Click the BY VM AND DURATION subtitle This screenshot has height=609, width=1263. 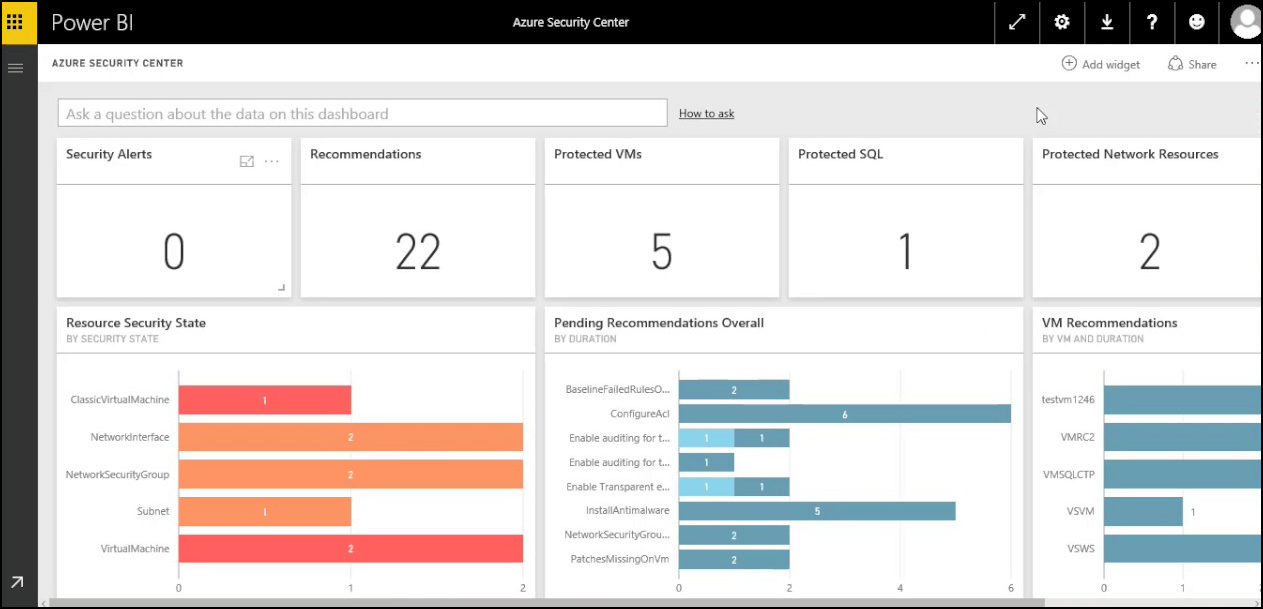(1095, 339)
